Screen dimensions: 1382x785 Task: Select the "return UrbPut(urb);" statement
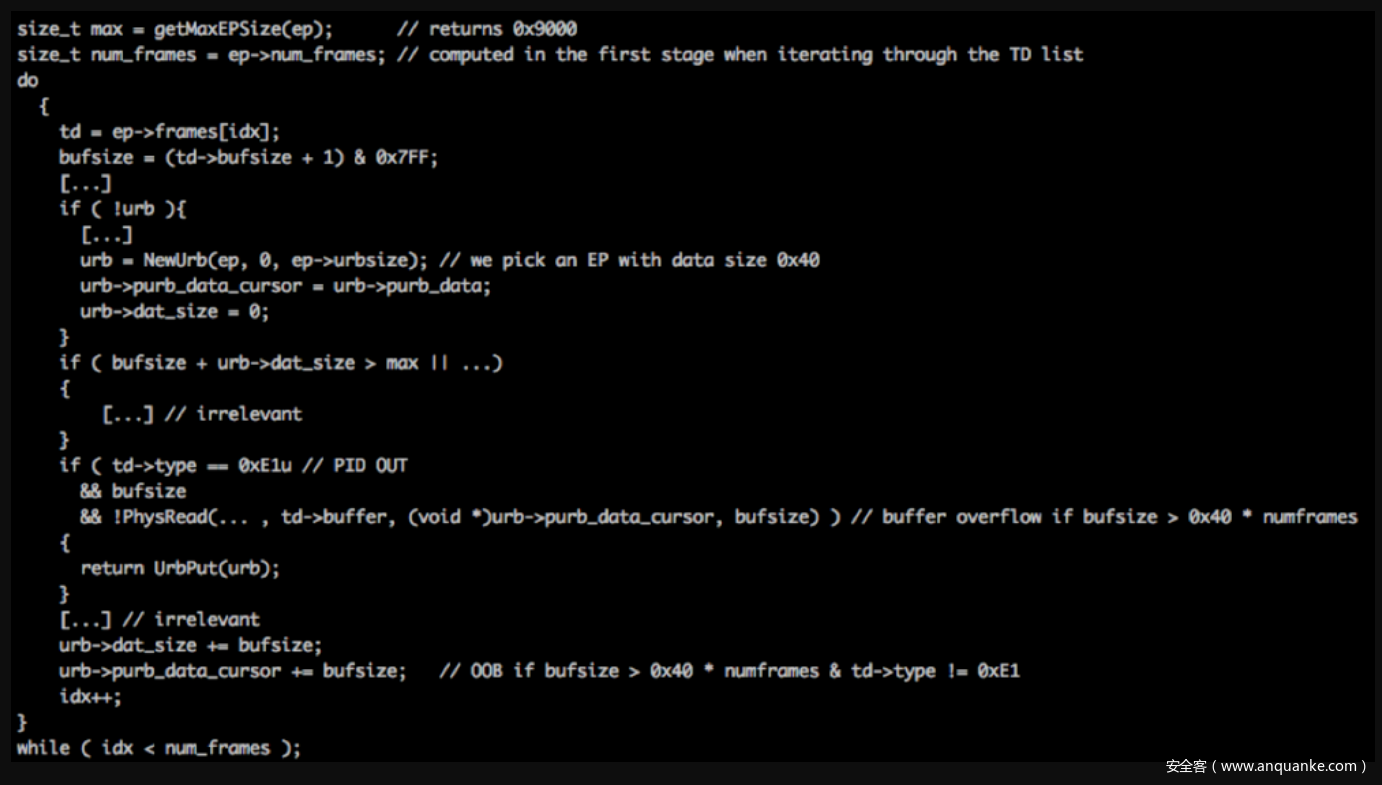[180, 568]
